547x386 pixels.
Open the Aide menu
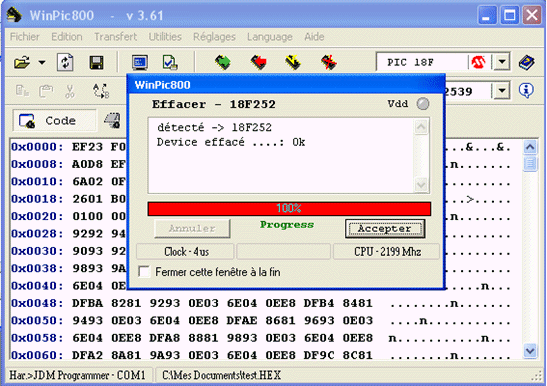tap(314, 37)
